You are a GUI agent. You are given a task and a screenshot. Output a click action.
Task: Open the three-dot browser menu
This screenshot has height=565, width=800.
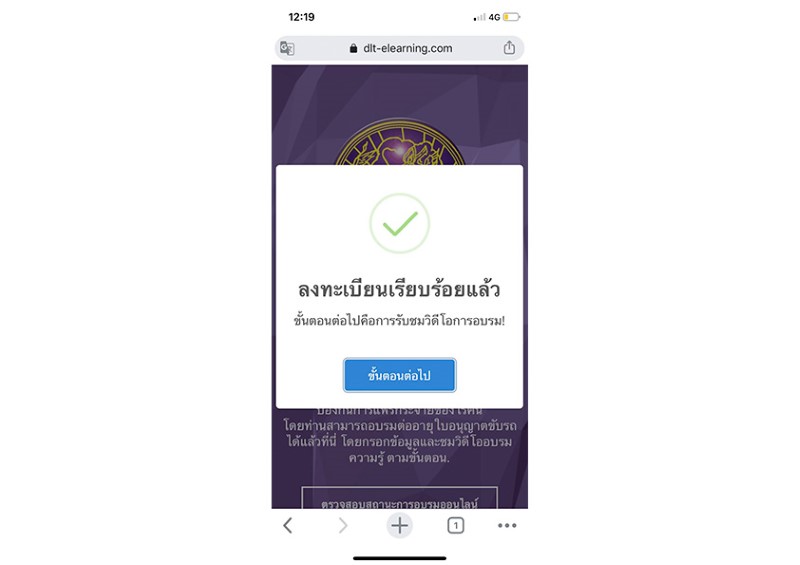pos(507,525)
